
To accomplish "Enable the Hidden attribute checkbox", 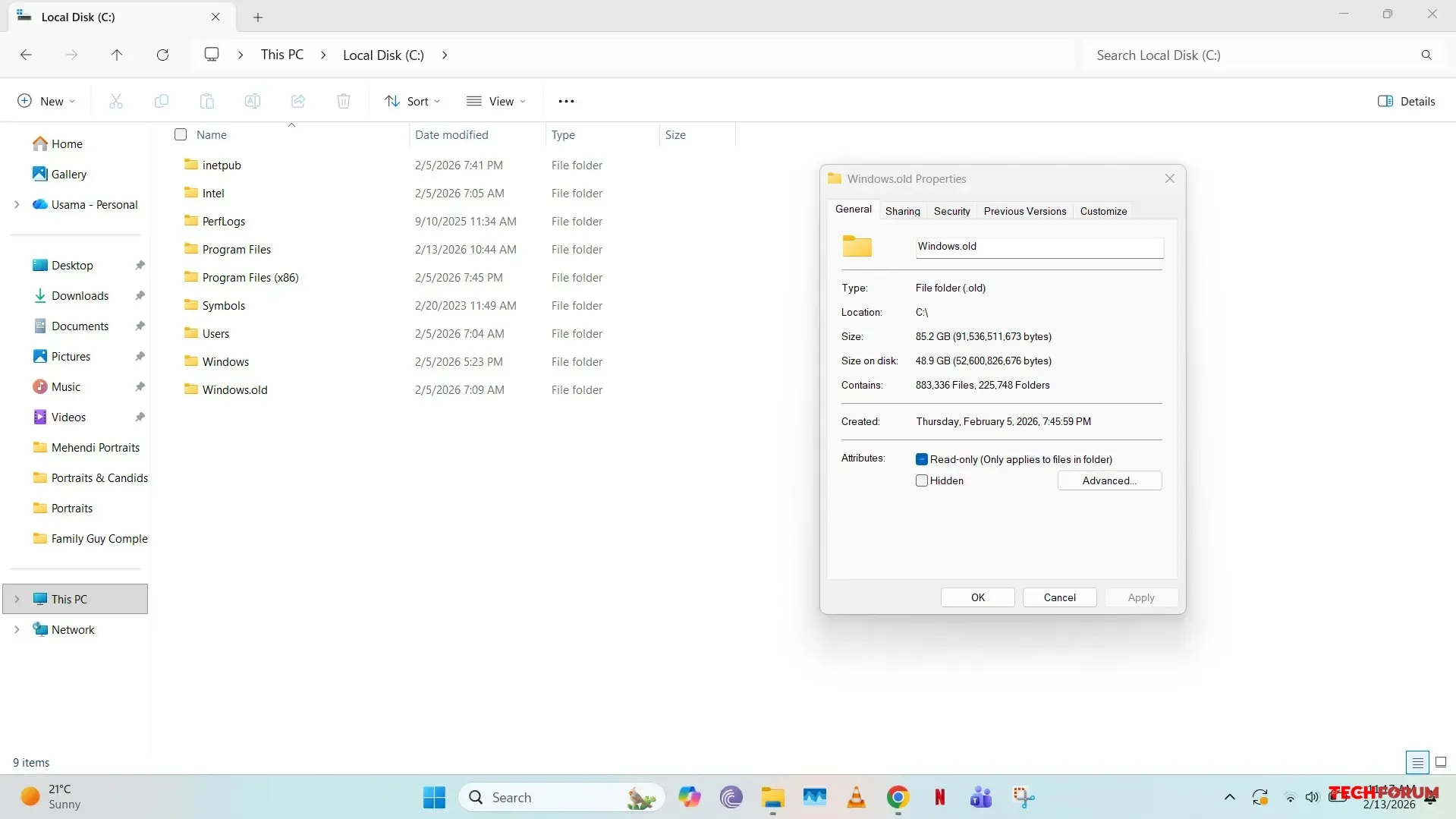I will (x=922, y=480).
